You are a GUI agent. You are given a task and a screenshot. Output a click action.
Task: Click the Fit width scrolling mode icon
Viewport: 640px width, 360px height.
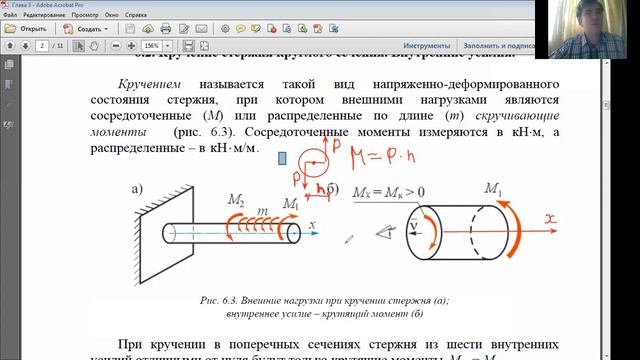click(x=188, y=46)
